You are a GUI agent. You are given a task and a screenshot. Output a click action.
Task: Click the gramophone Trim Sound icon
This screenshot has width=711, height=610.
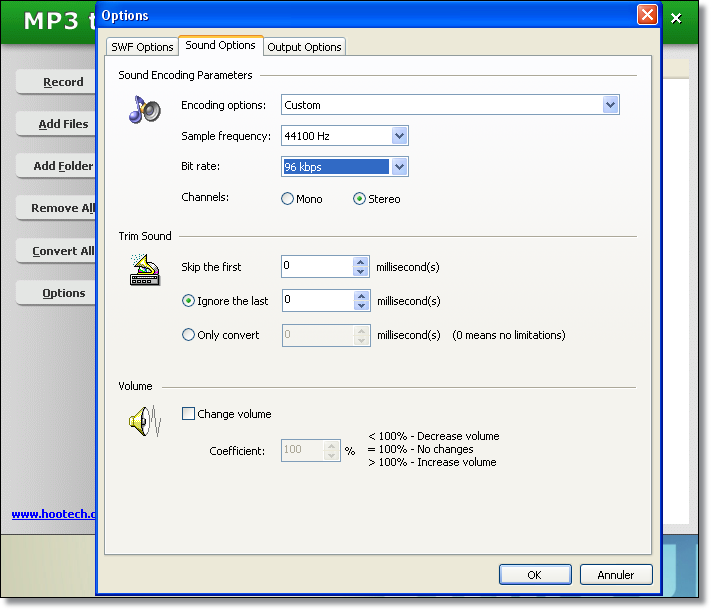pos(144,269)
